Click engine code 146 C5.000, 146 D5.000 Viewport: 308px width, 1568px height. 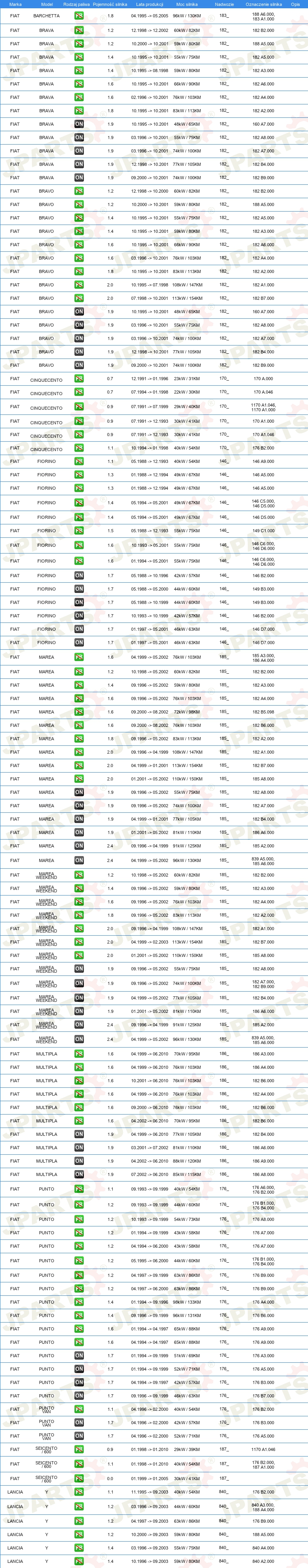[263, 503]
